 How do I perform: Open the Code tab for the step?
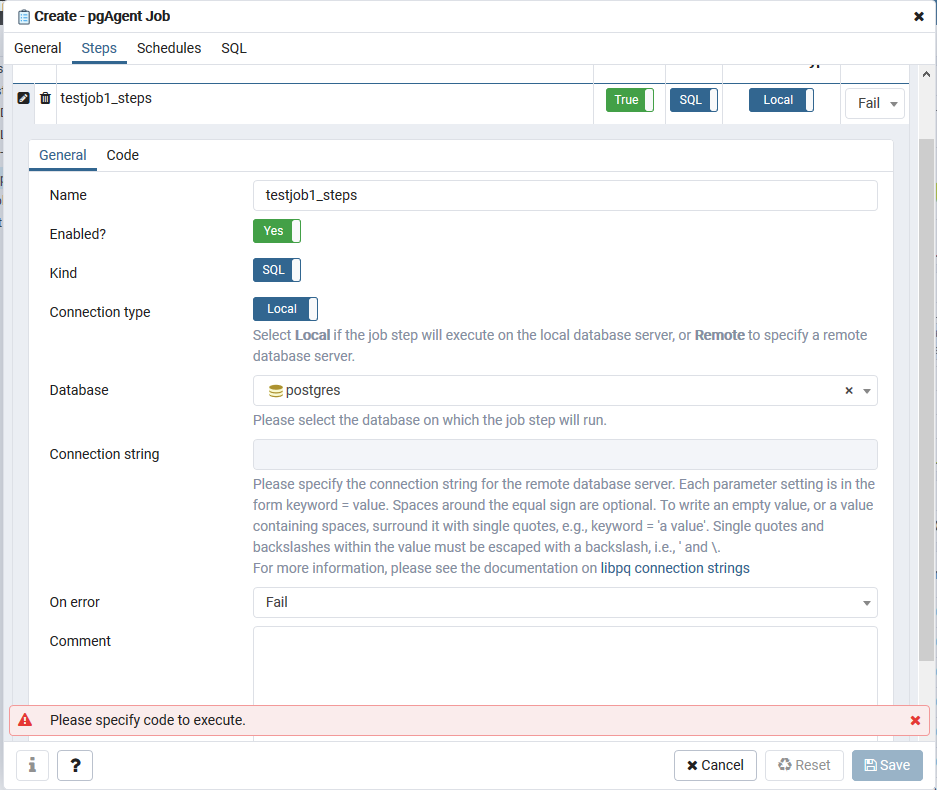122,155
